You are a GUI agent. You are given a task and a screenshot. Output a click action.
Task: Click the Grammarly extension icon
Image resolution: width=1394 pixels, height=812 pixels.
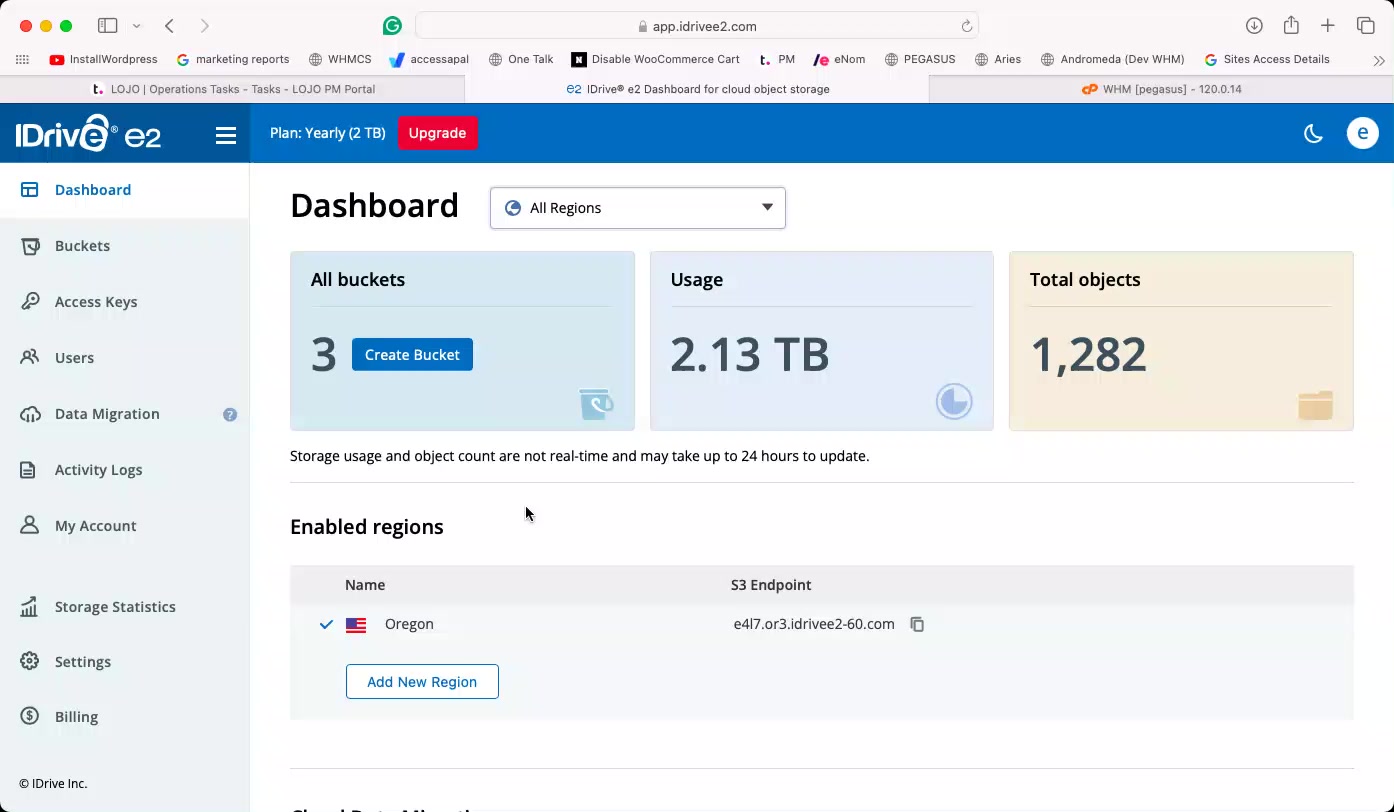pyautogui.click(x=392, y=26)
